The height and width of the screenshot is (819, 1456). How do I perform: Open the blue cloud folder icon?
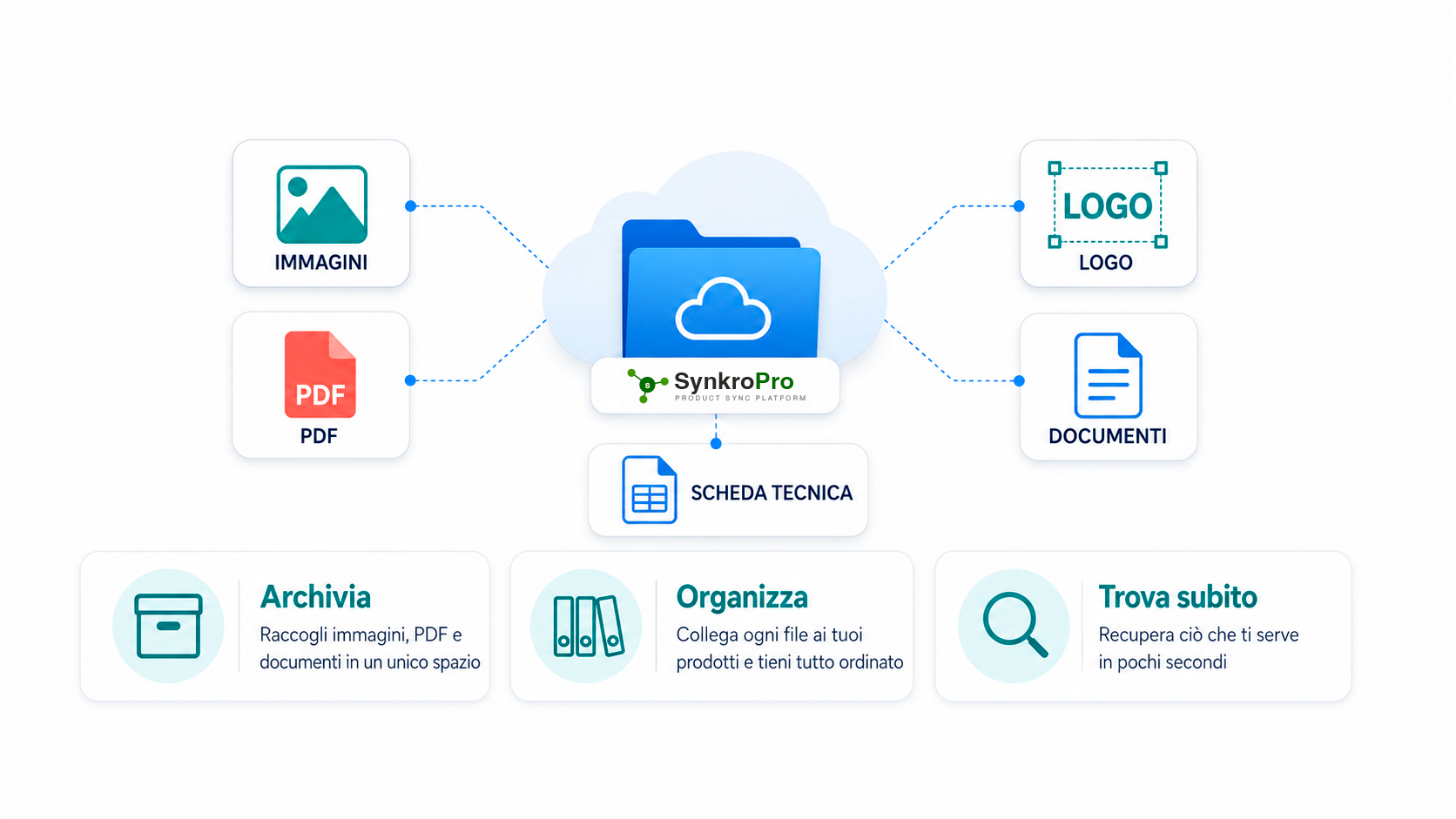pyautogui.click(x=722, y=289)
